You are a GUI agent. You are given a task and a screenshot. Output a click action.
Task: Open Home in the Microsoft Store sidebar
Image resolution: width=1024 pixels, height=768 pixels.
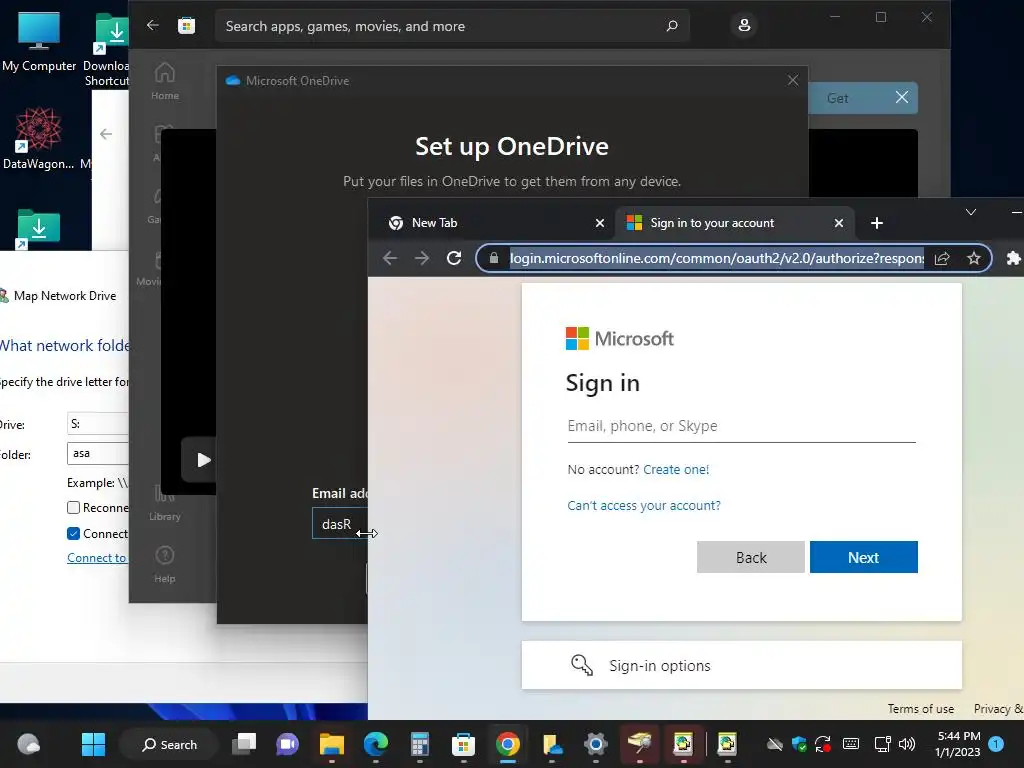165,80
